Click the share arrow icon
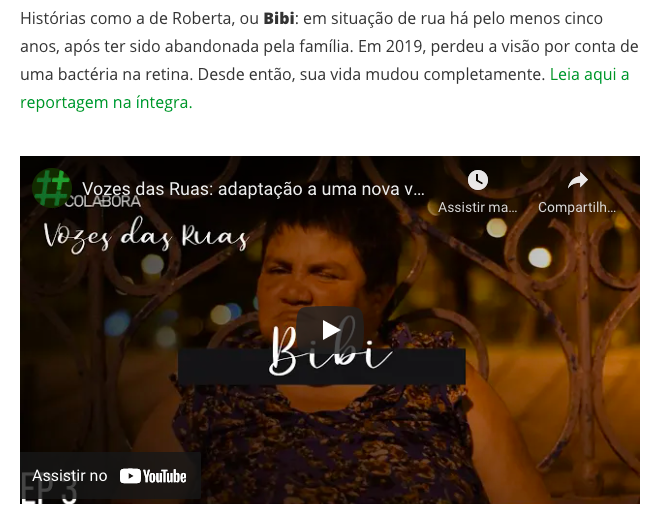The width and height of the screenshot is (654, 527). (x=578, y=180)
